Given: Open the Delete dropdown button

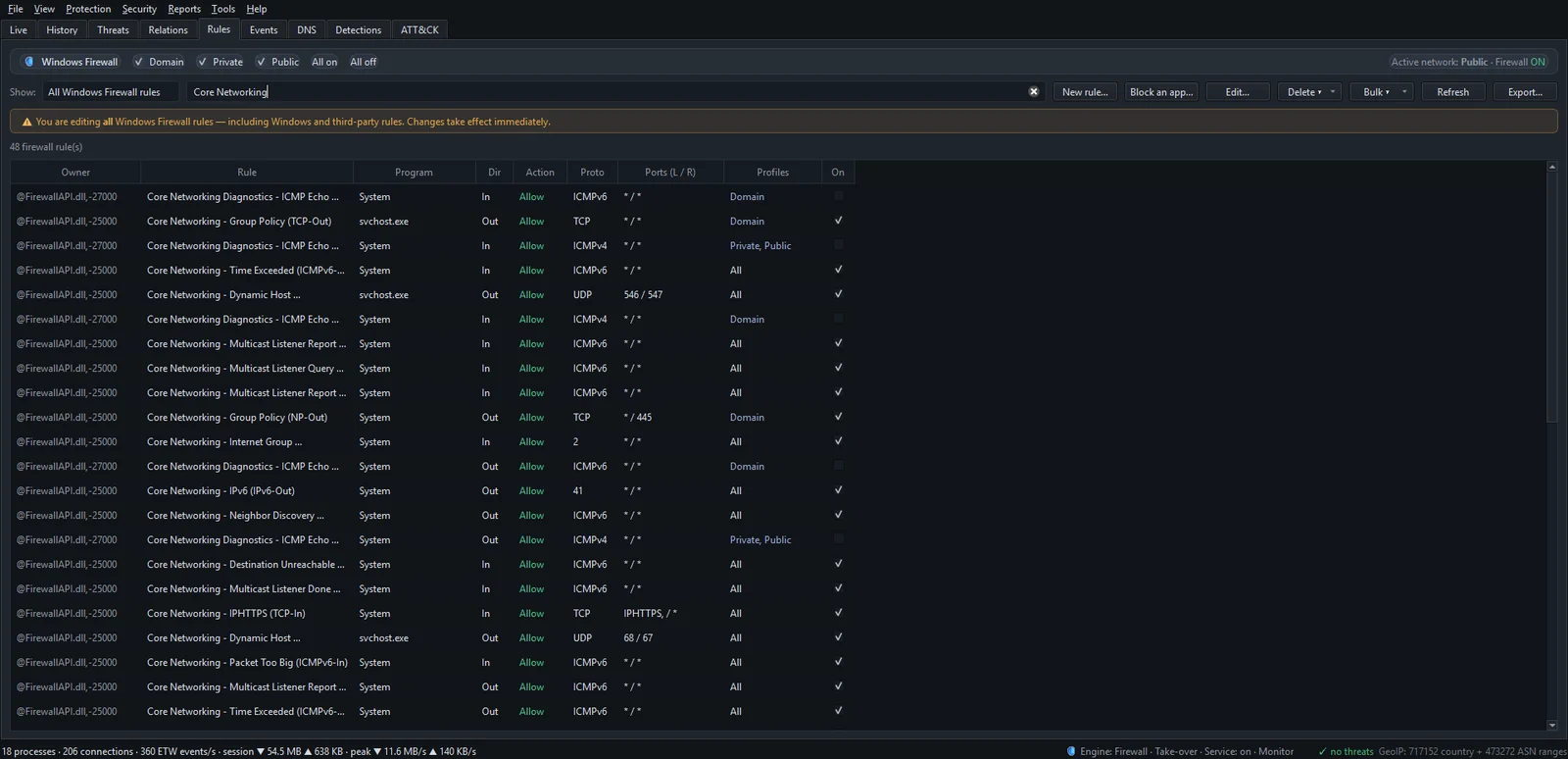Looking at the screenshot, I should click(1309, 92).
